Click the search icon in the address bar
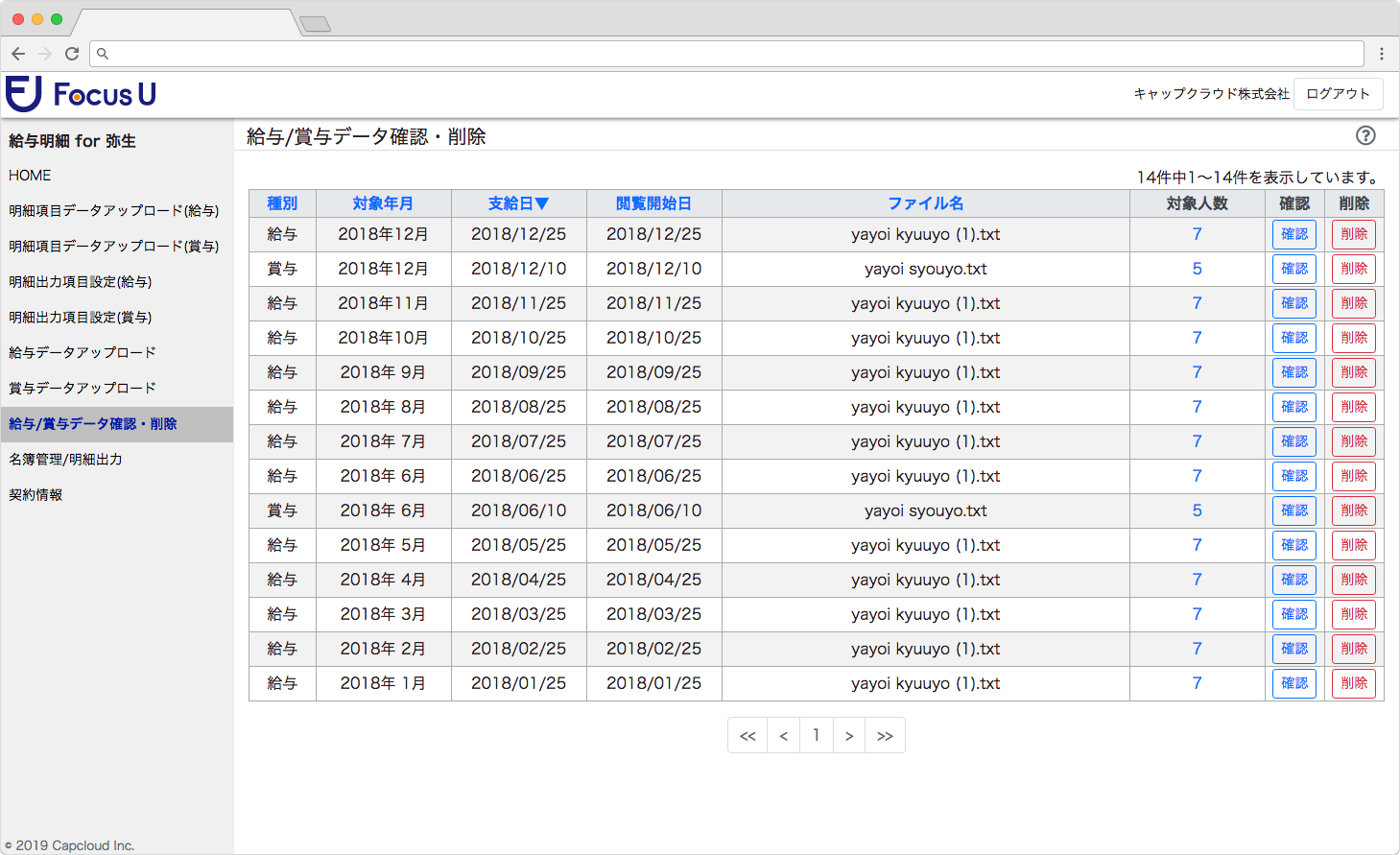 point(103,54)
